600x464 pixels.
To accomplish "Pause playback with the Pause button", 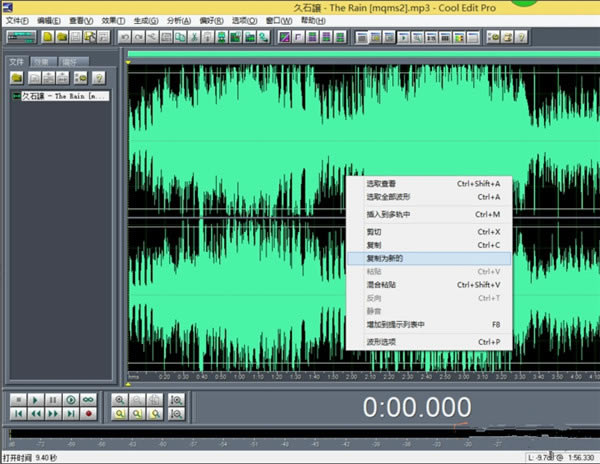I will click(52, 399).
